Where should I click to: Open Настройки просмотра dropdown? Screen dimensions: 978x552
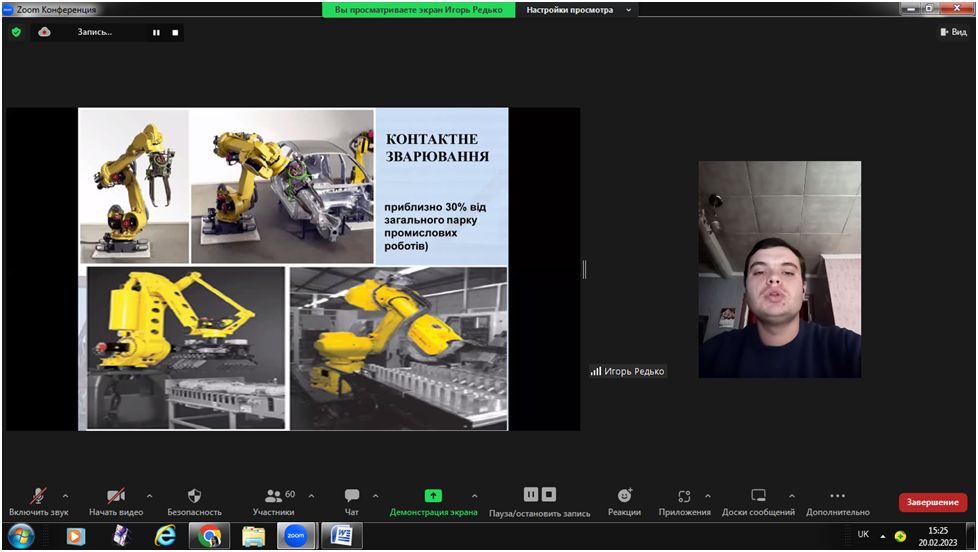tap(577, 10)
